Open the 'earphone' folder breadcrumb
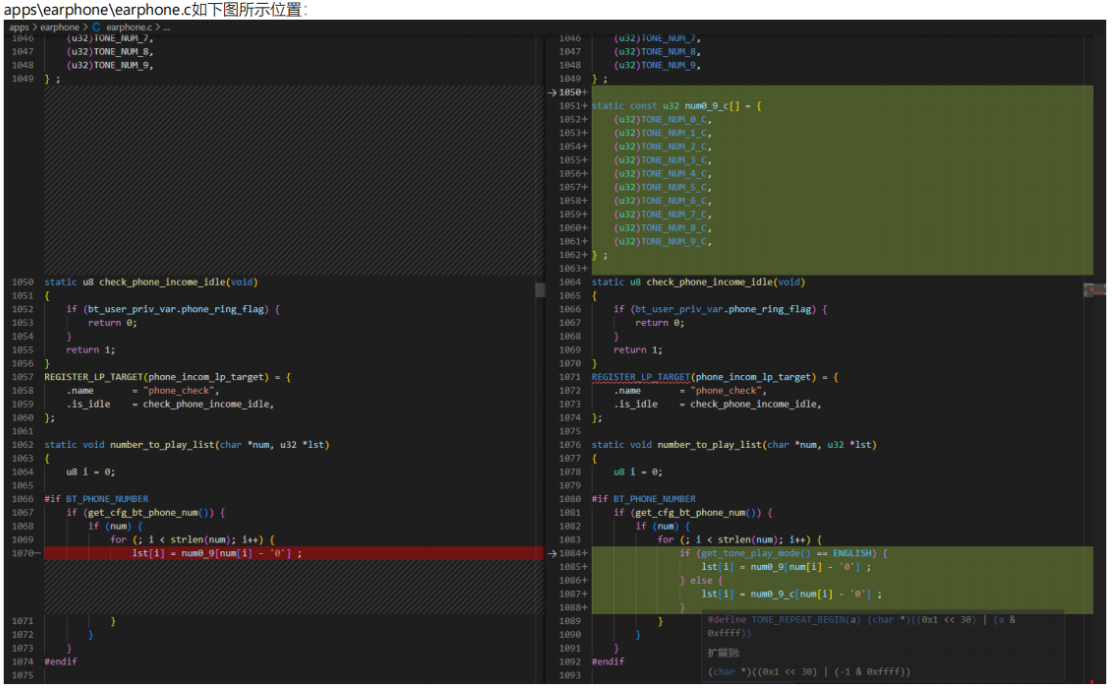This screenshot has height=689, width=1112. pyautogui.click(x=60, y=27)
